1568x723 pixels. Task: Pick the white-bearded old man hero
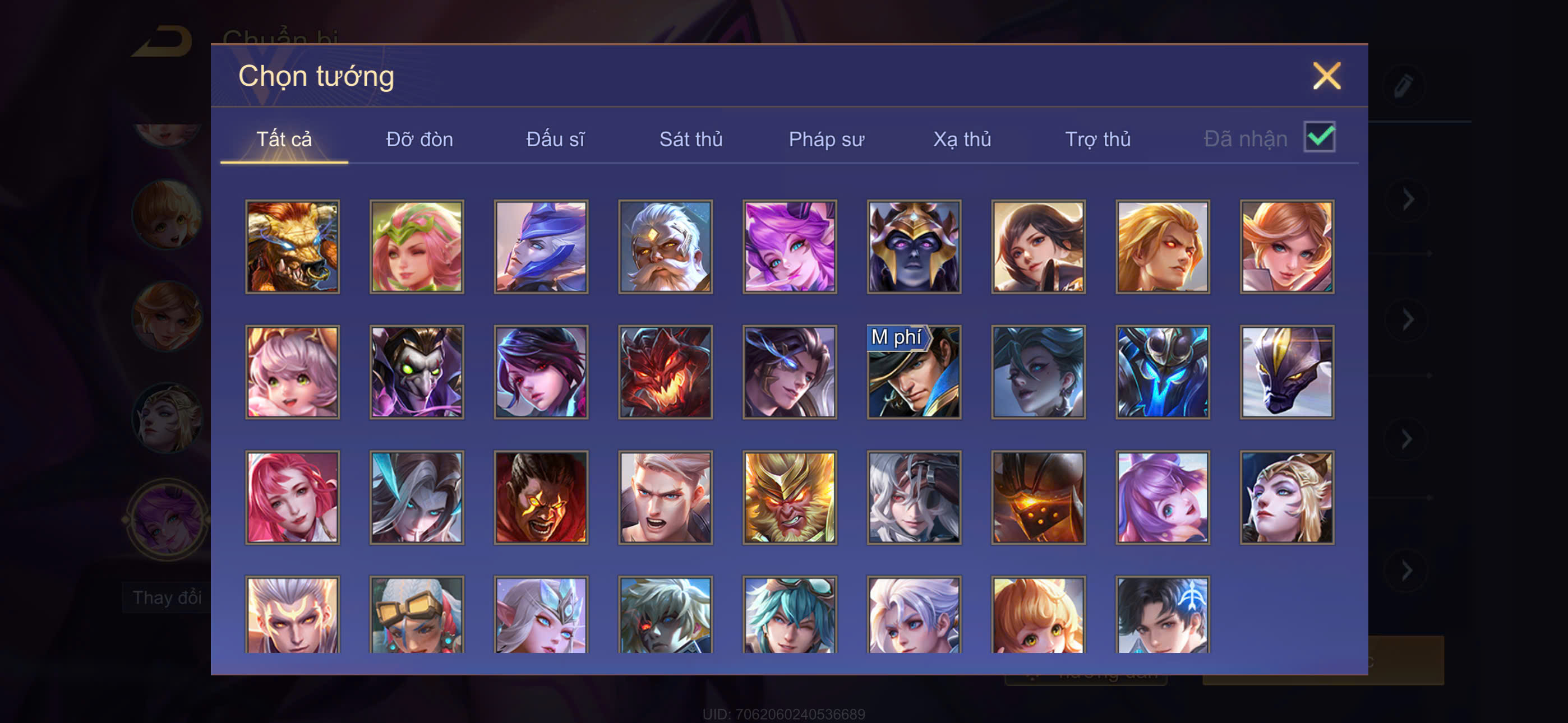coord(665,247)
